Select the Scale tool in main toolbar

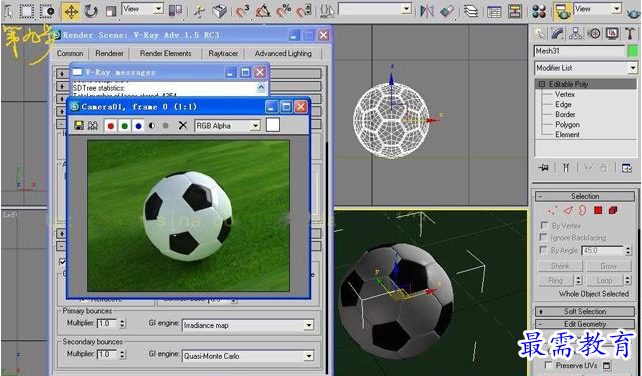[110, 11]
